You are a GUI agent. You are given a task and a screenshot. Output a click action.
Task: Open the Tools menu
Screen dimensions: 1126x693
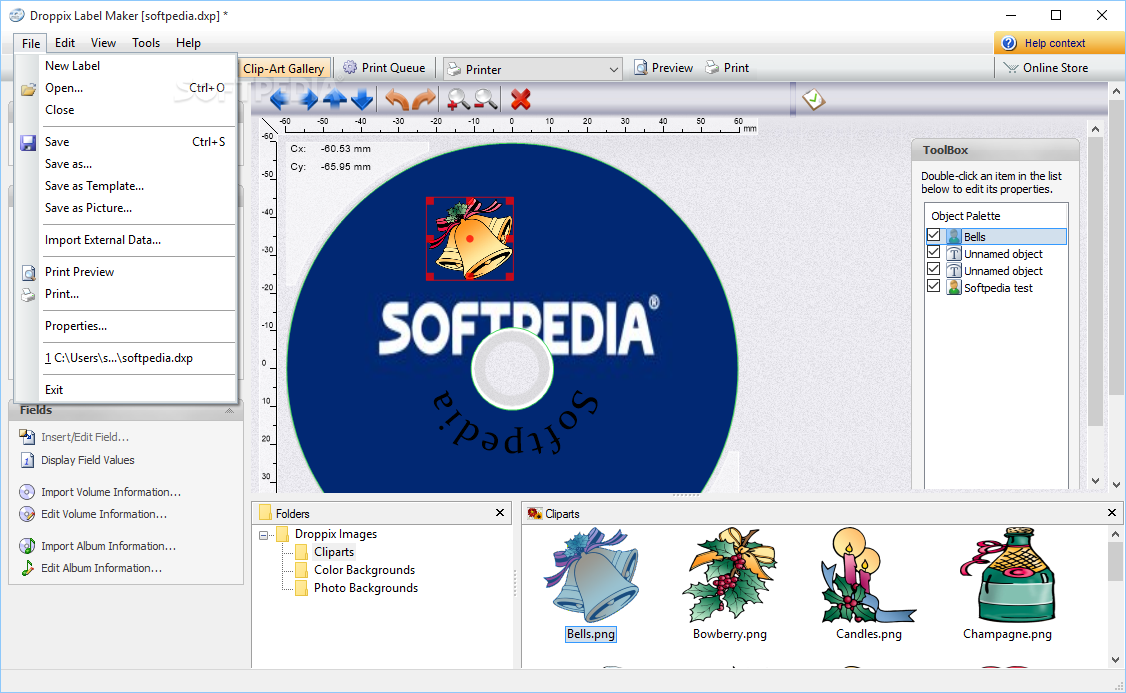146,43
